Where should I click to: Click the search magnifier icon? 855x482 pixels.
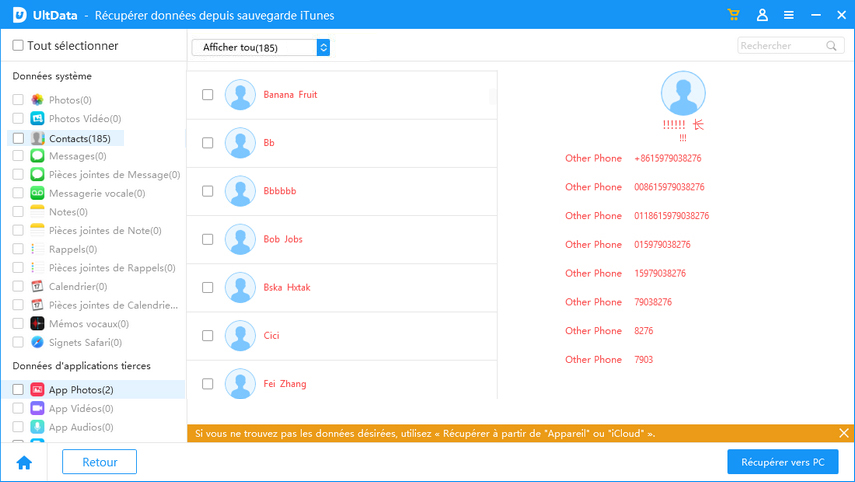(831, 46)
